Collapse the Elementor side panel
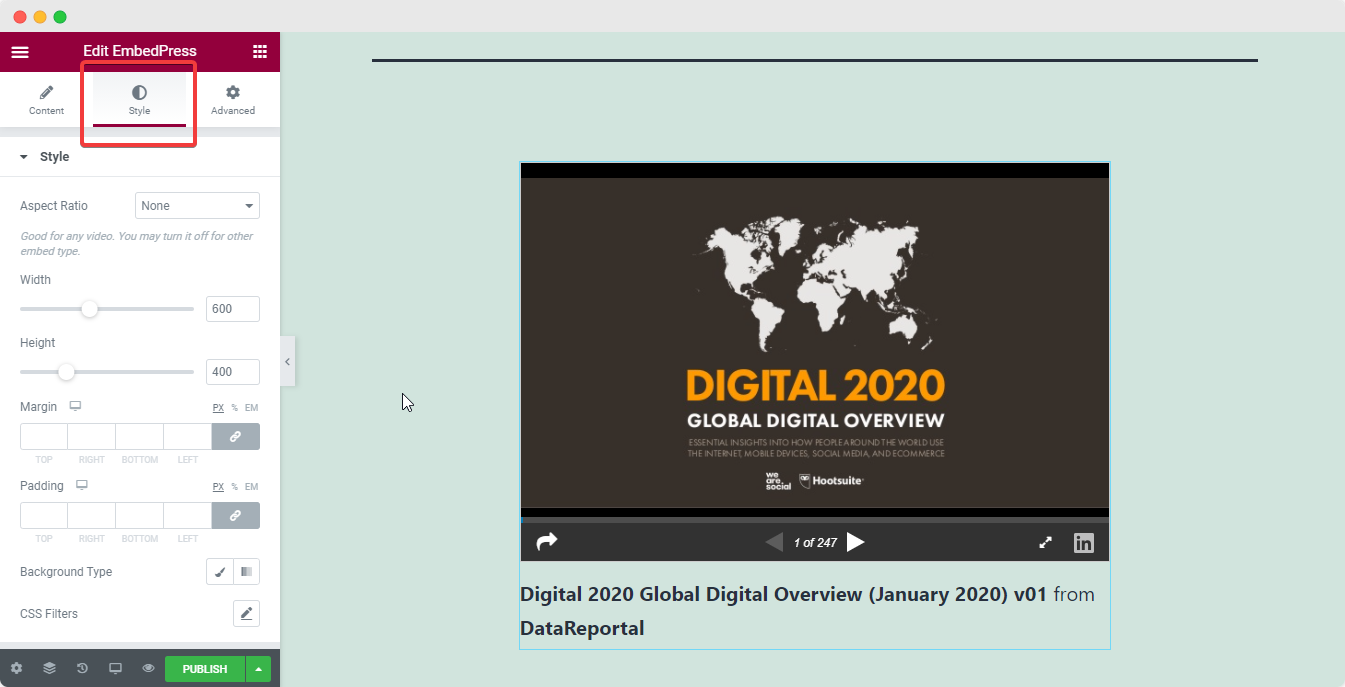Viewport: 1345px width, 687px height. 287,362
